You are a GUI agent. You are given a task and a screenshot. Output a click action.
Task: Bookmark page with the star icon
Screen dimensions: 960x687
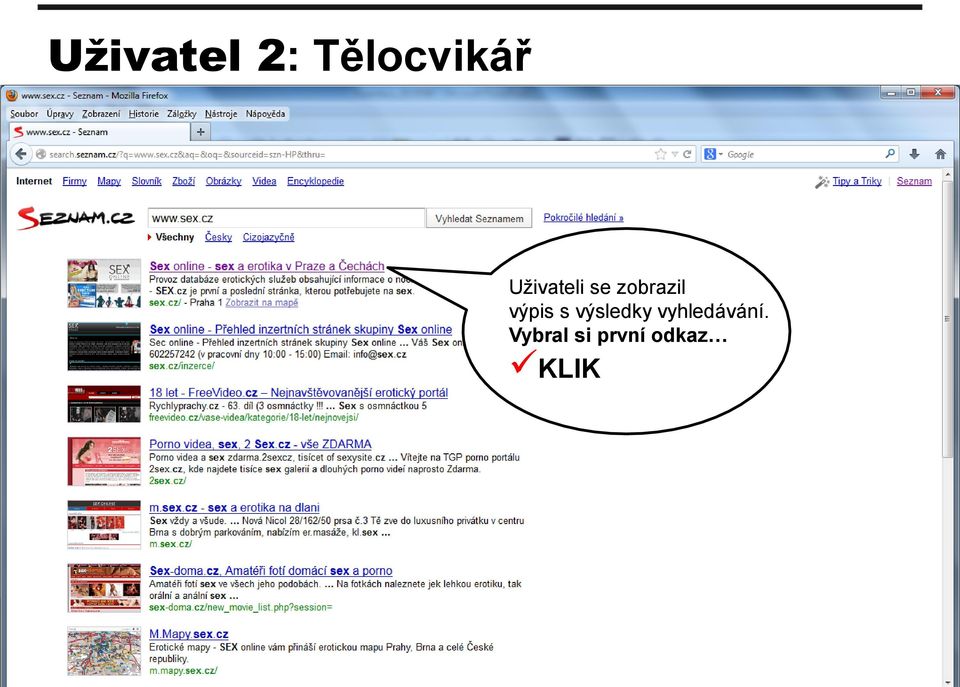661,154
